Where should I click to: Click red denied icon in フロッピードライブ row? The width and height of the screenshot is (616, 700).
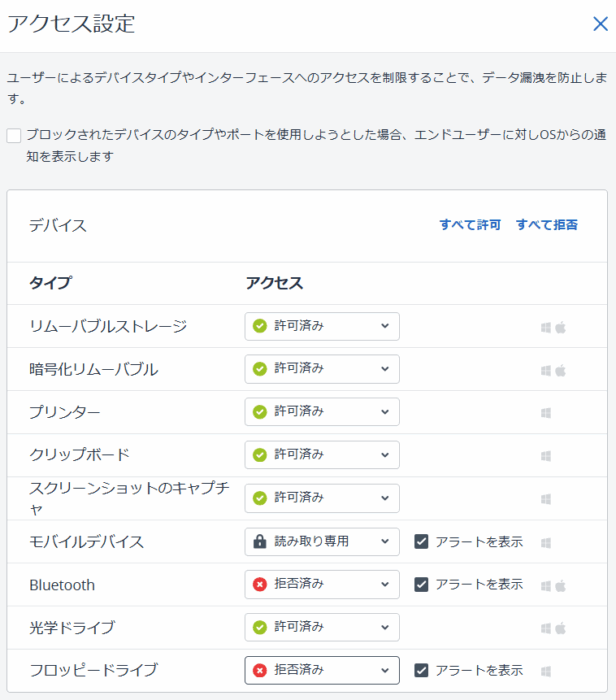pos(260,670)
